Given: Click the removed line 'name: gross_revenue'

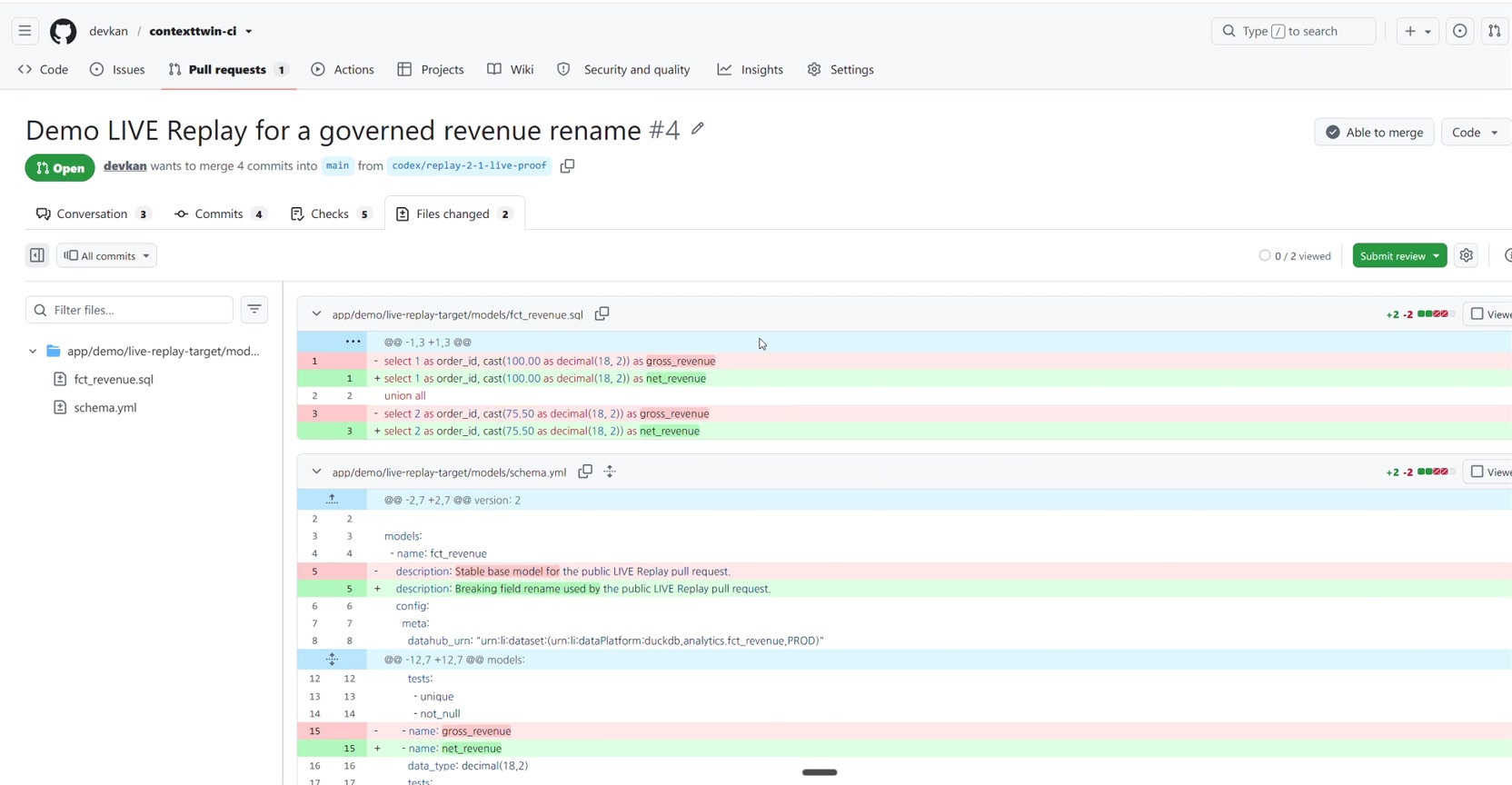Looking at the screenshot, I should (x=905, y=730).
